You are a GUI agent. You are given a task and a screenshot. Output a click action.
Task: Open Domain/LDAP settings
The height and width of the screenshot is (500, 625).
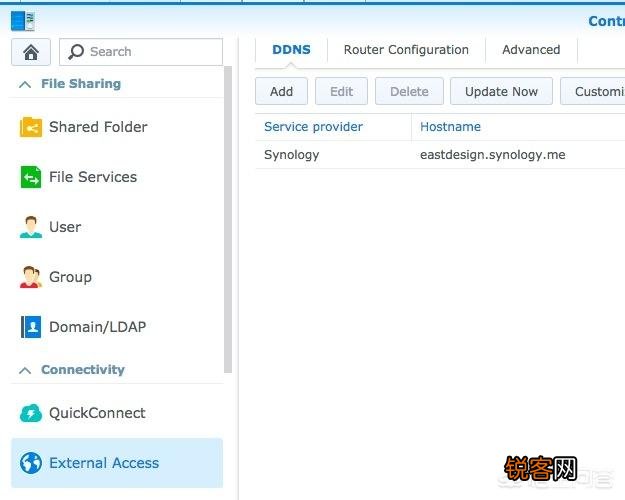(117, 327)
